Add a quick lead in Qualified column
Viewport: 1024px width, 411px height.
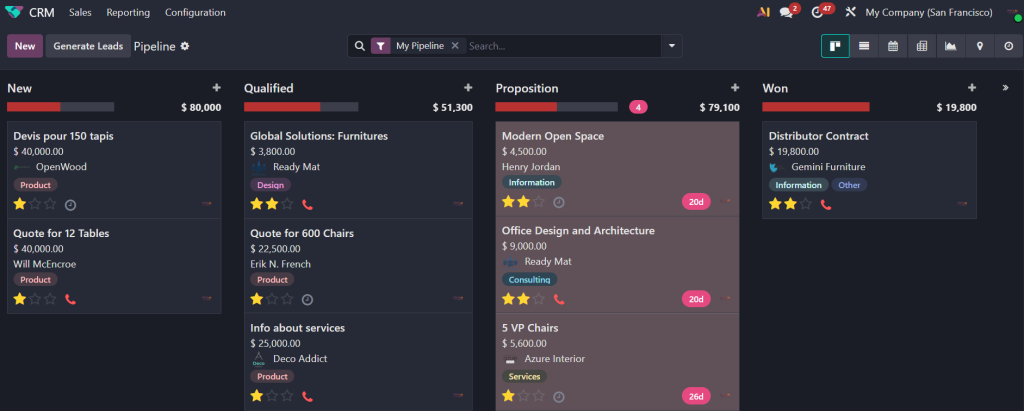468,88
